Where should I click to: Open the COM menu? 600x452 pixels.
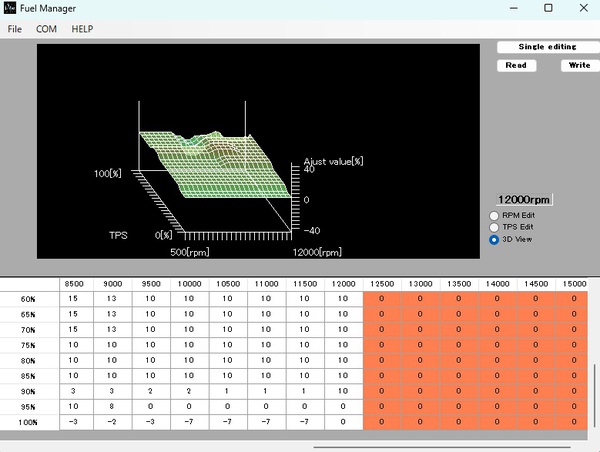(x=46, y=29)
